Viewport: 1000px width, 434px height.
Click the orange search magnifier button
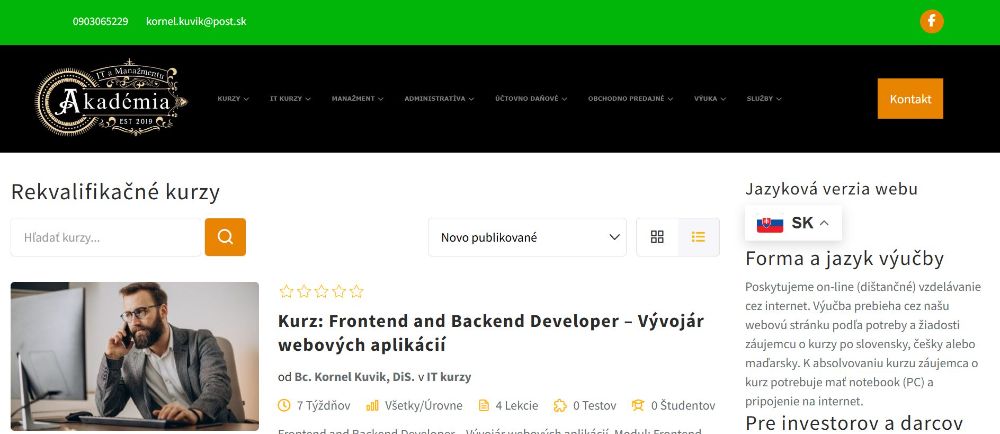tap(225, 237)
